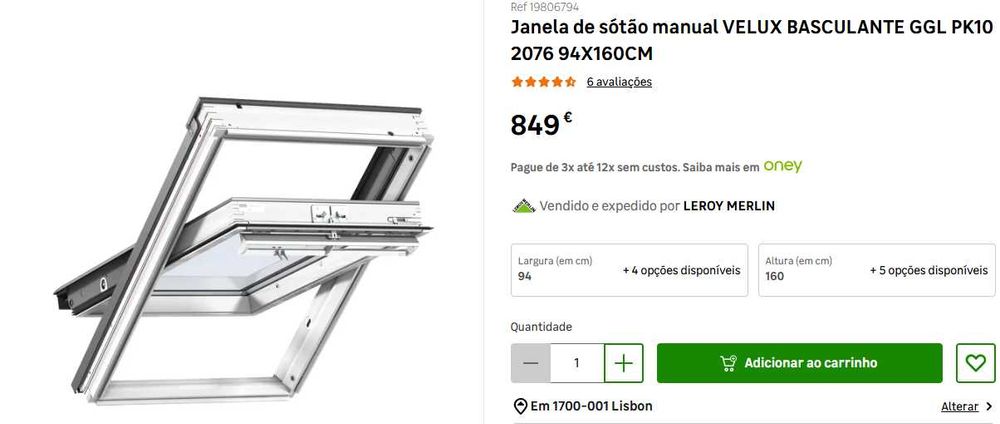1000x424 pixels.
Task: Decrease quantity with the minus button
Action: (531, 363)
